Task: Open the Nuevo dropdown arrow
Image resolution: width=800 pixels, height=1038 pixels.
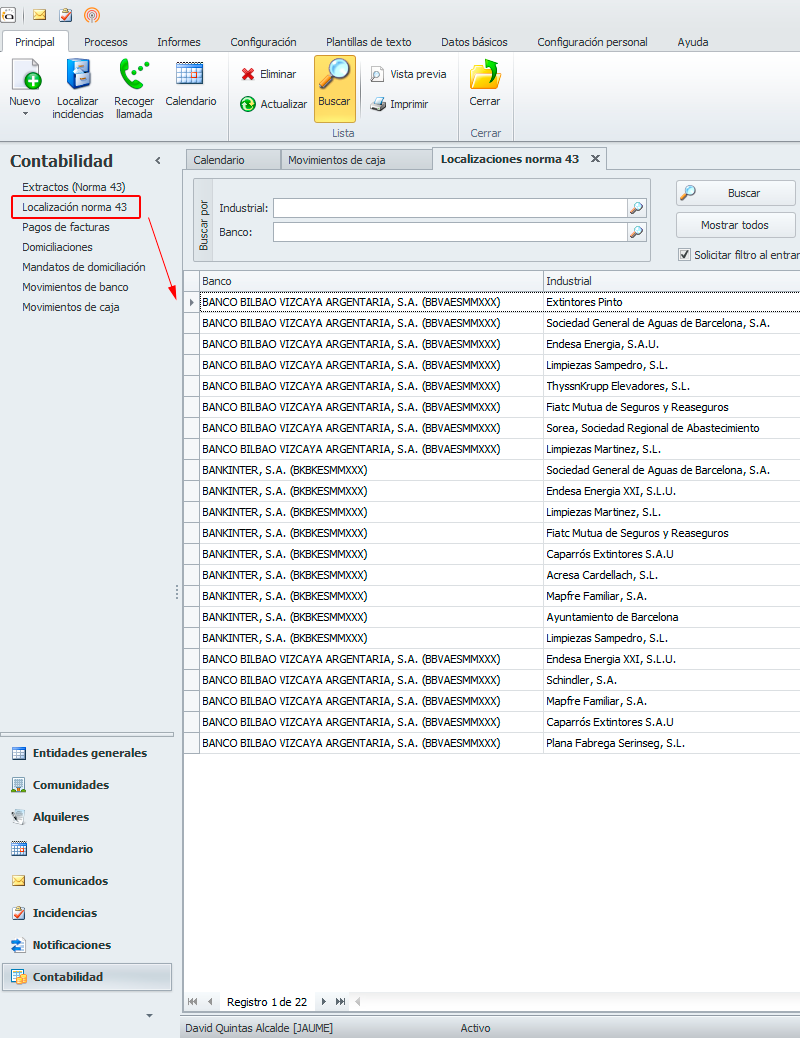Action: (x=25, y=114)
